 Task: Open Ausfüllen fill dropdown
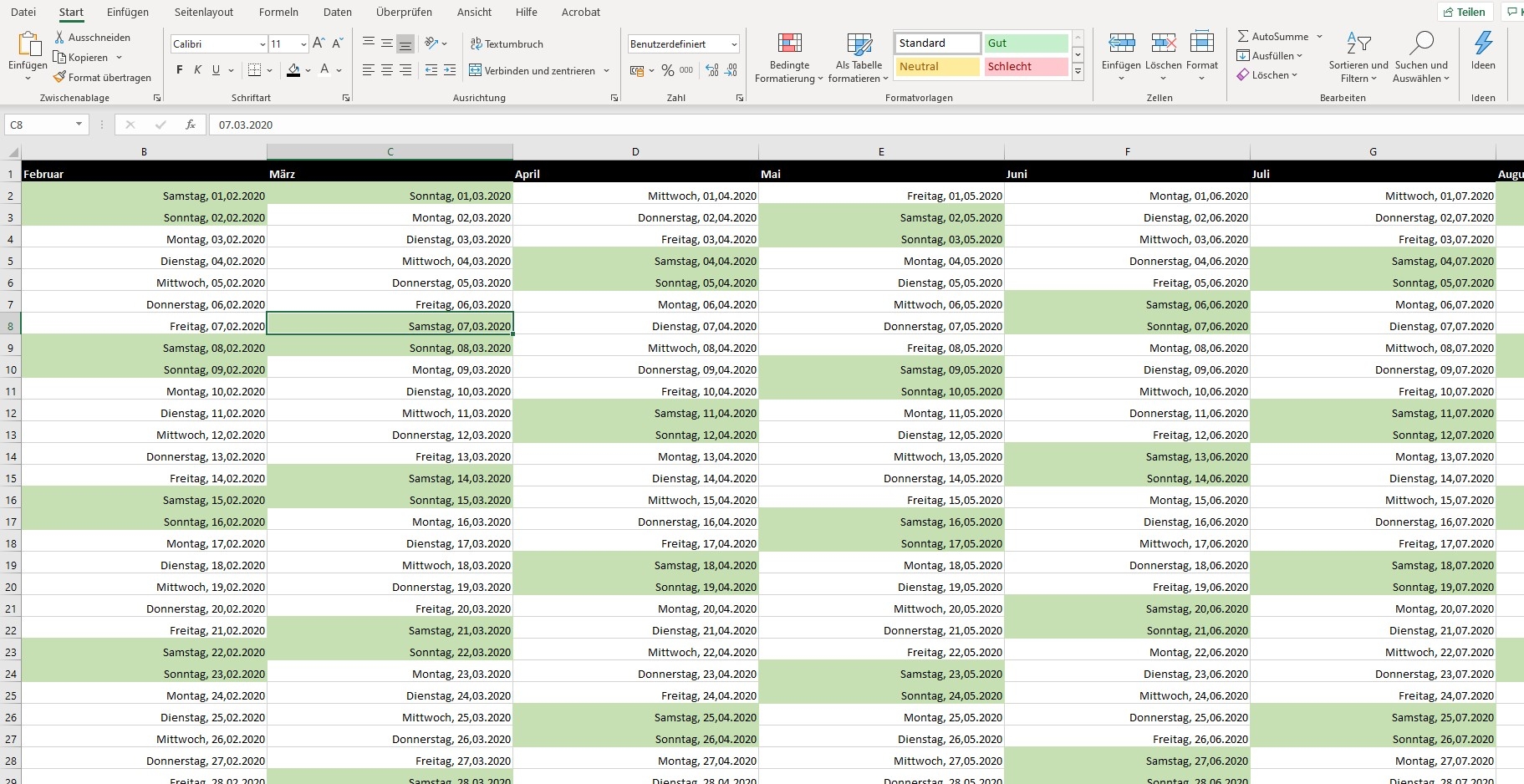(1270, 56)
